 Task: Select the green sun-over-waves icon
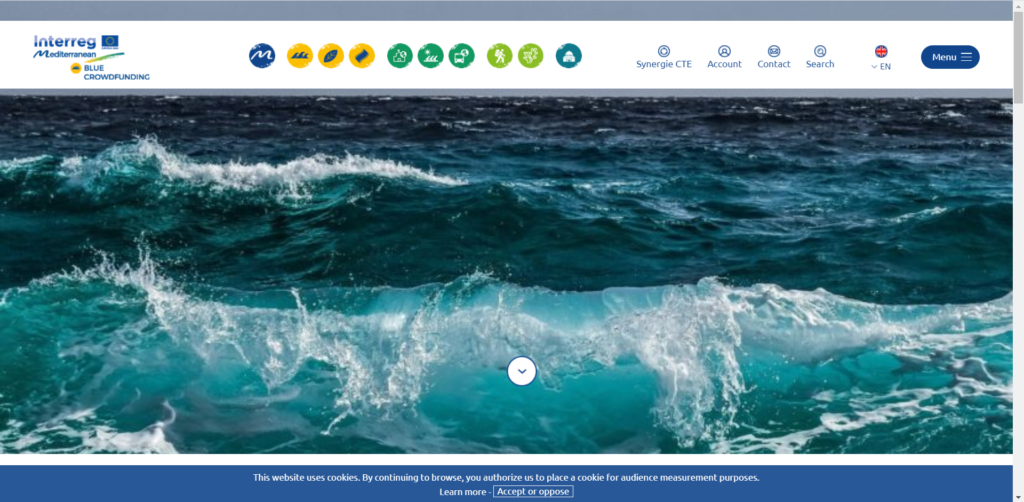[x=430, y=56]
